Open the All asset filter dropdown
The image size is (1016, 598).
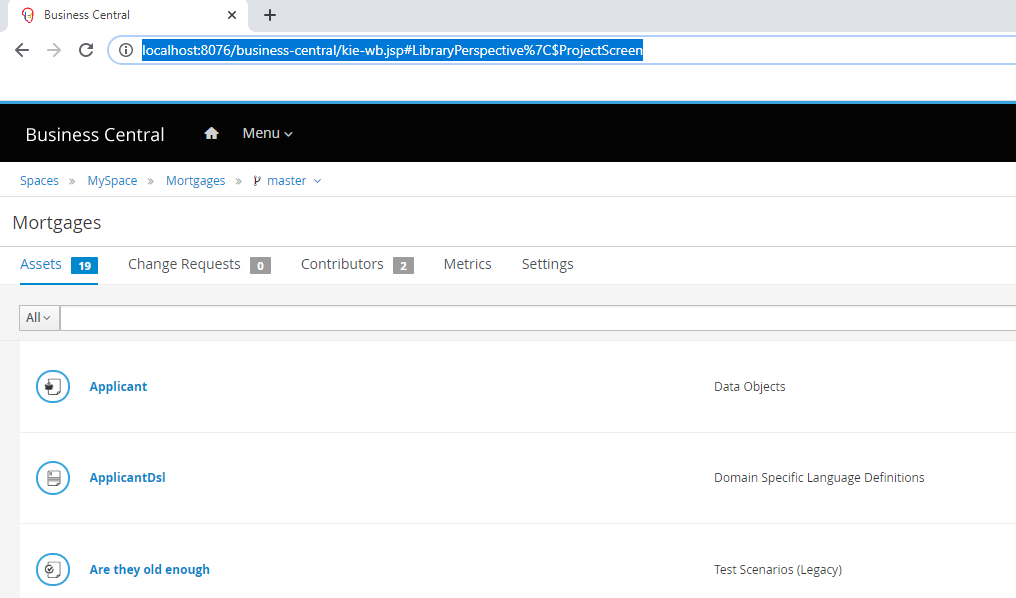coord(39,317)
